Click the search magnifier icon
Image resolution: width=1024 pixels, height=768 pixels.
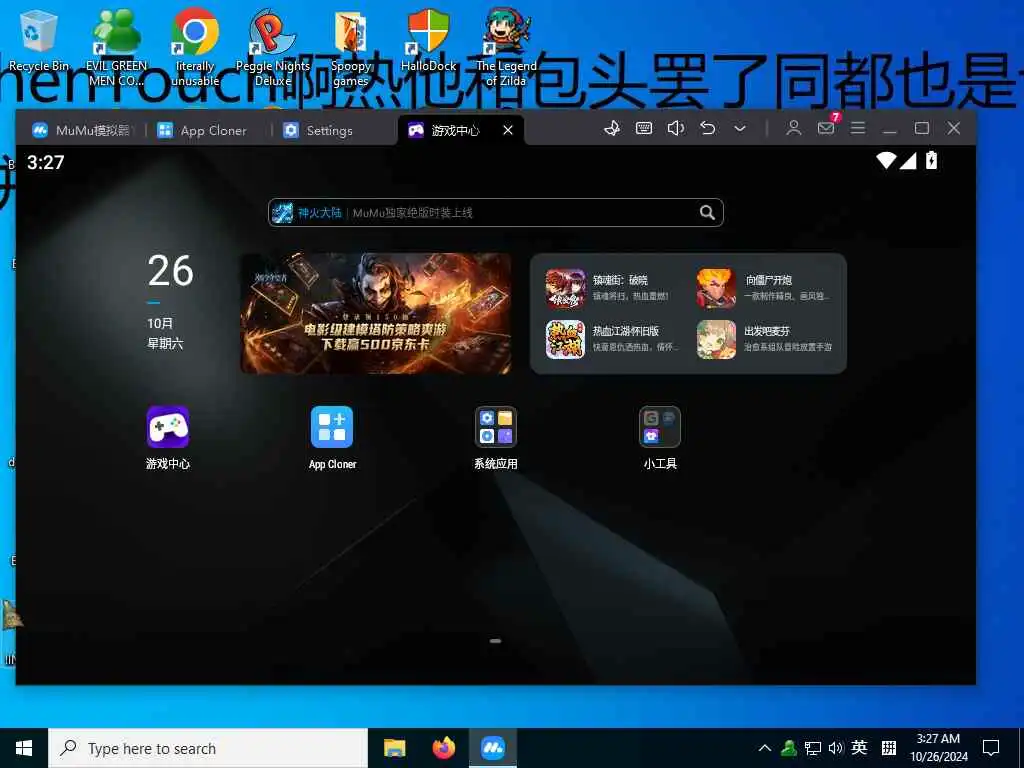(x=707, y=212)
